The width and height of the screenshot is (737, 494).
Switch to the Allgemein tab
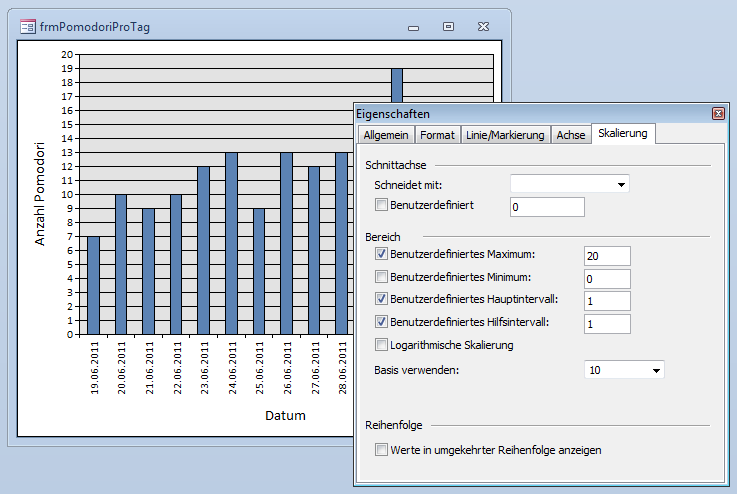pos(385,135)
